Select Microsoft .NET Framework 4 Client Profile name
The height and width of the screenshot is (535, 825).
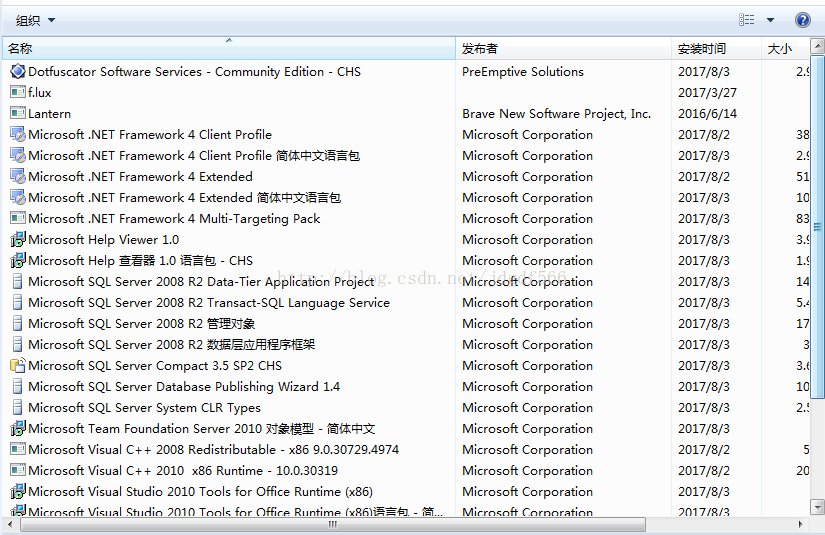click(150, 135)
